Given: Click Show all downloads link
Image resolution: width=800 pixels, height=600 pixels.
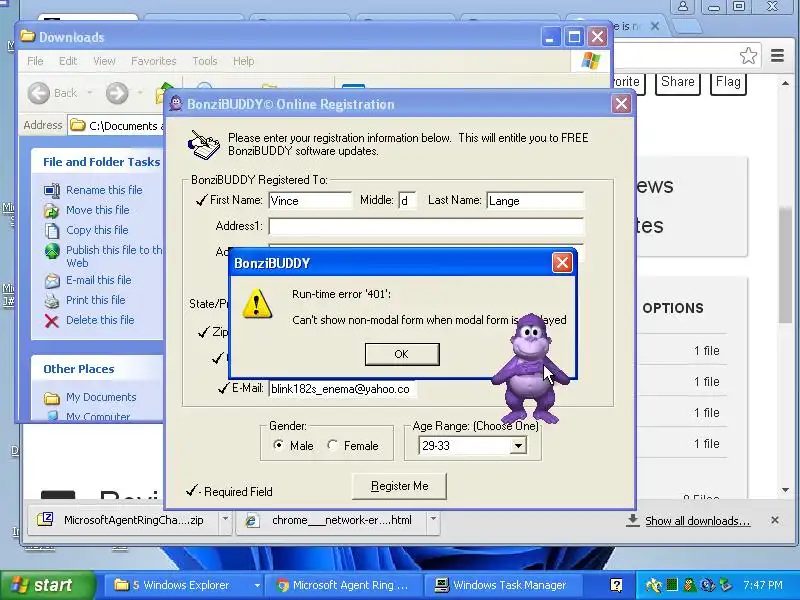Looking at the screenshot, I should pos(697,521).
